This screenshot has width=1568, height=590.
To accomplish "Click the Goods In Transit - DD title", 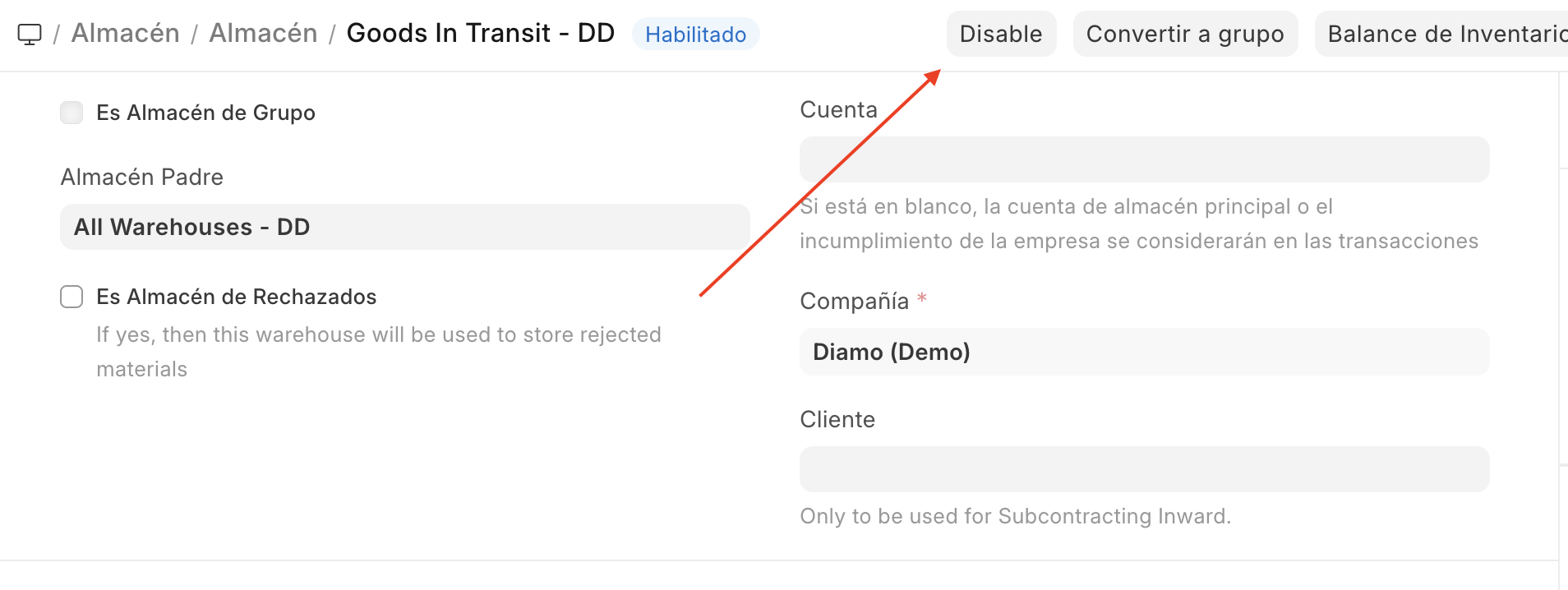I will click(x=480, y=34).
